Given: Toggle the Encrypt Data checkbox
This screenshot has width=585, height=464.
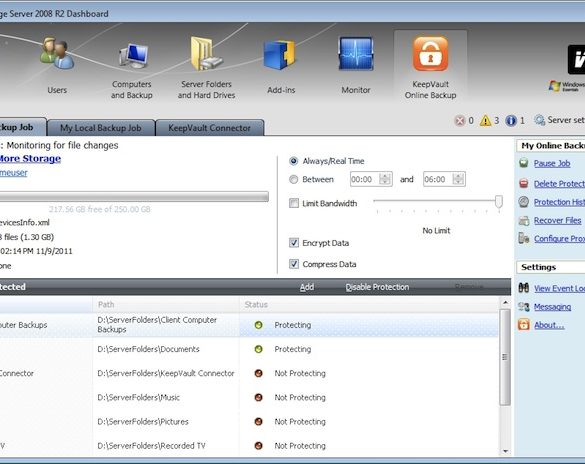Looking at the screenshot, I should tap(294, 243).
